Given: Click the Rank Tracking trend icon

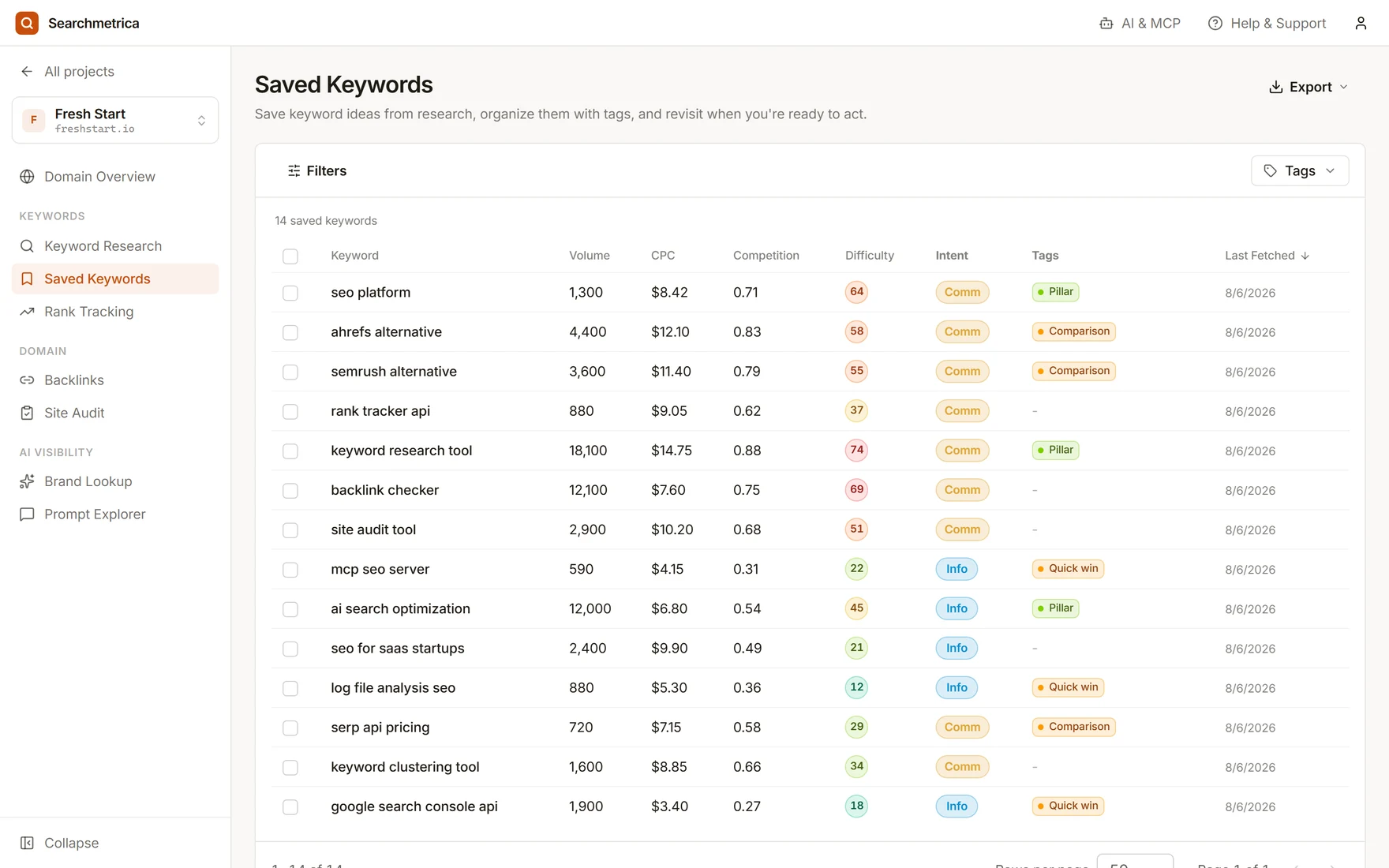Looking at the screenshot, I should tap(27, 312).
